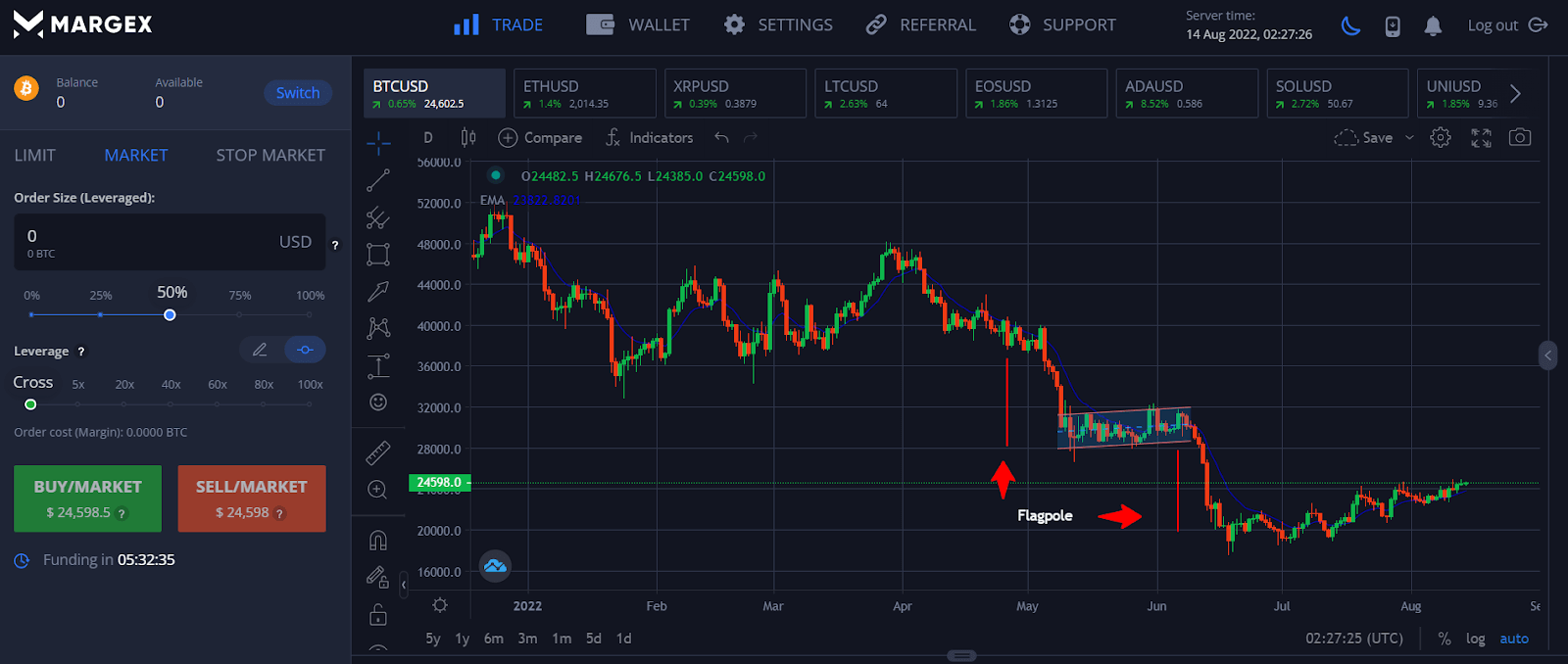Enter fullscreen chart mode
The image size is (1568, 664).
click(x=1481, y=138)
